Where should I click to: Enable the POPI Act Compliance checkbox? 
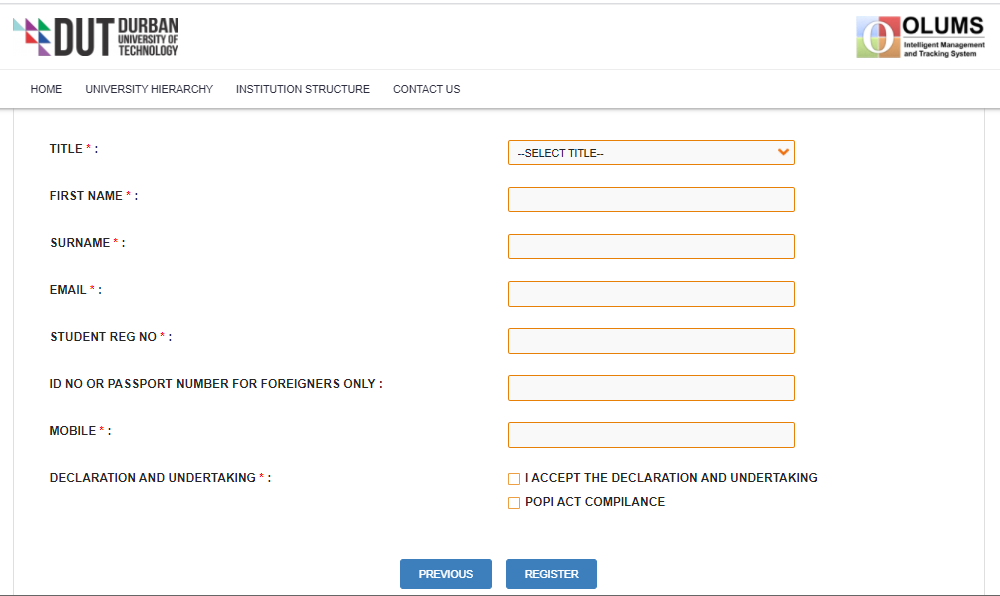[x=514, y=503]
